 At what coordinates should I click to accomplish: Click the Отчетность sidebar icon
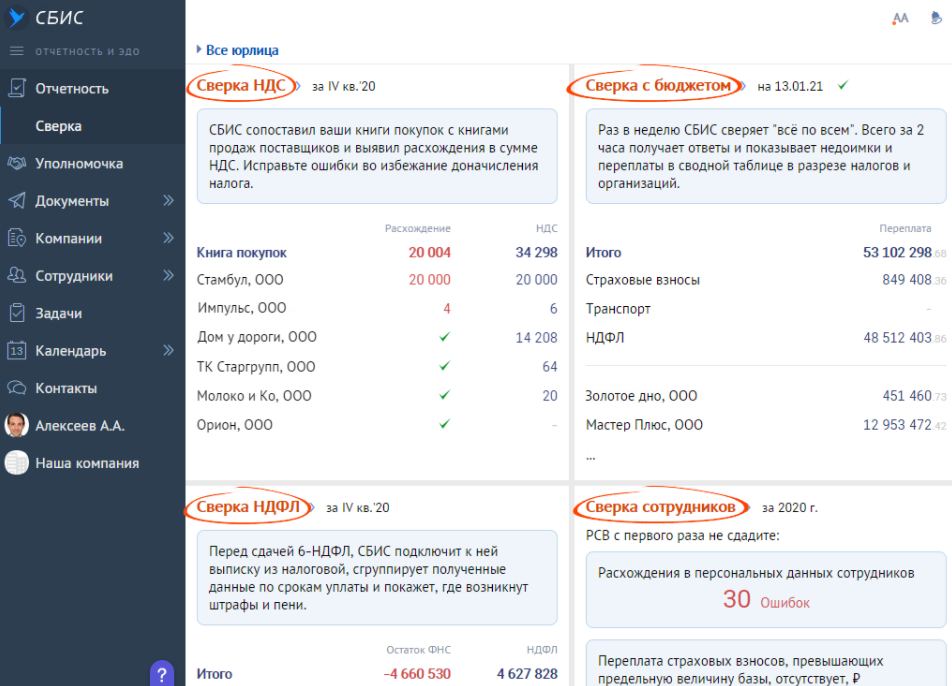[16, 88]
